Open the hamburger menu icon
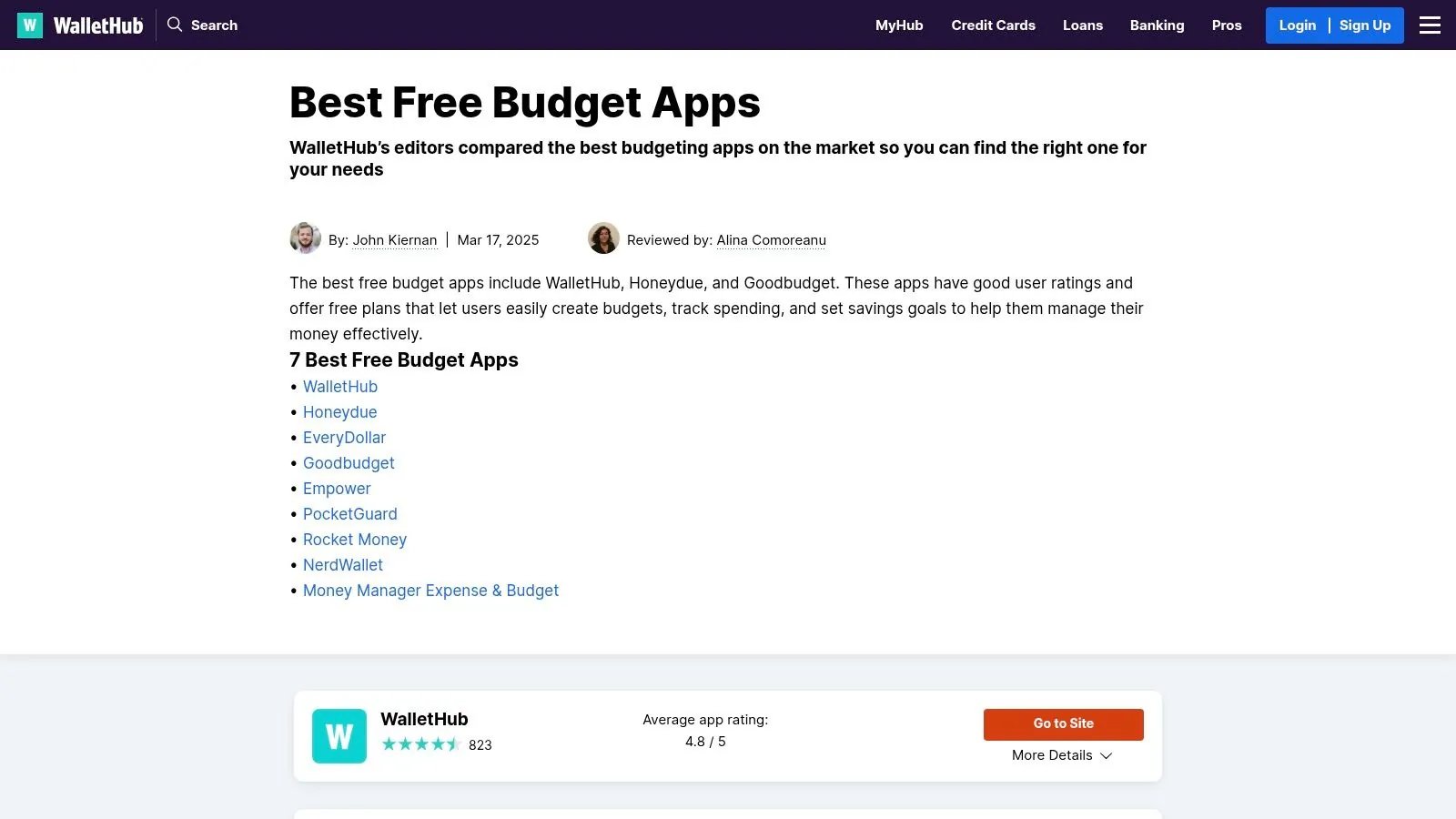Viewport: 1456px width, 819px height. click(x=1430, y=25)
